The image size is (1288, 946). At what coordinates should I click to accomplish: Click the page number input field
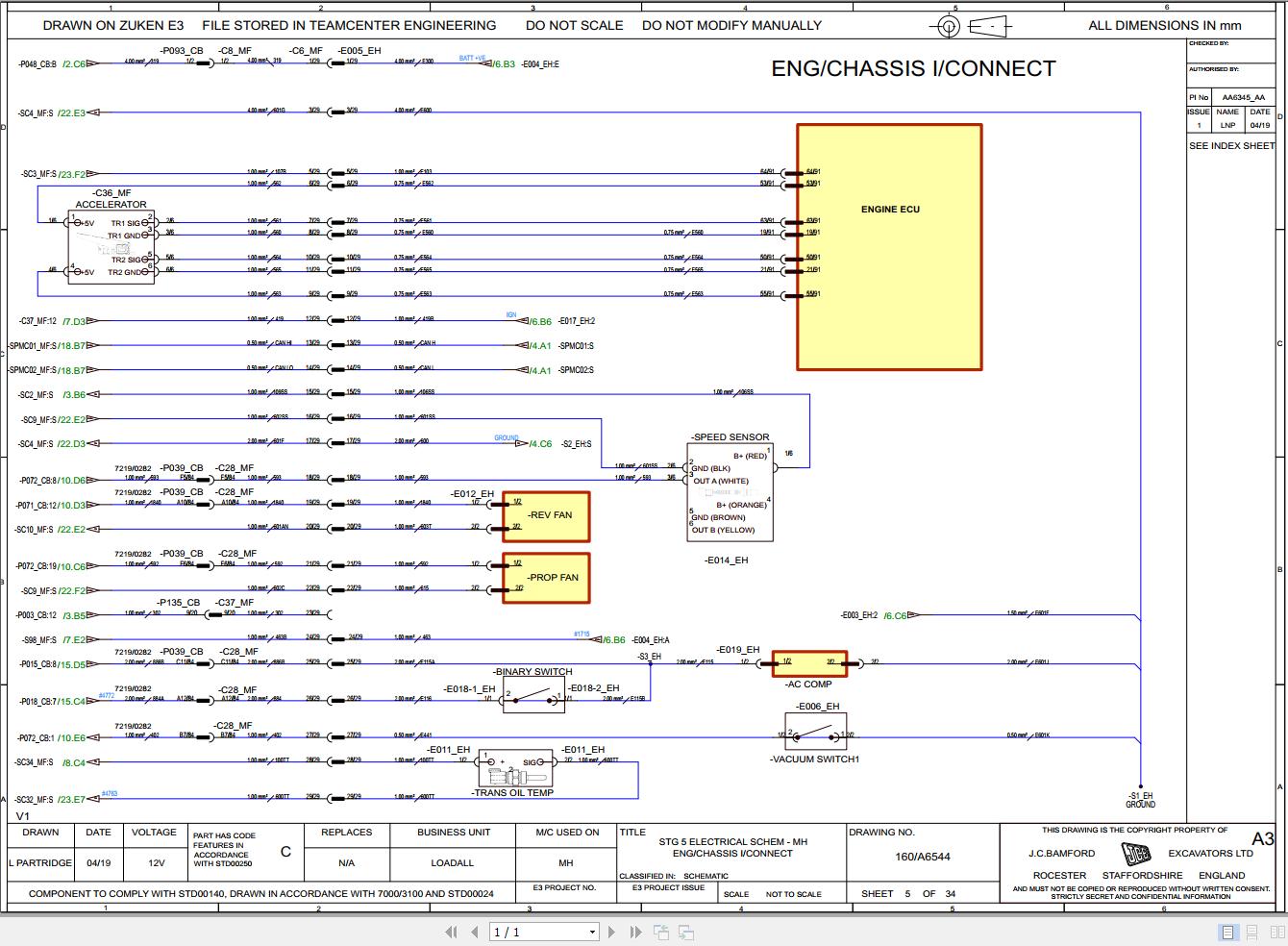[x=529, y=932]
